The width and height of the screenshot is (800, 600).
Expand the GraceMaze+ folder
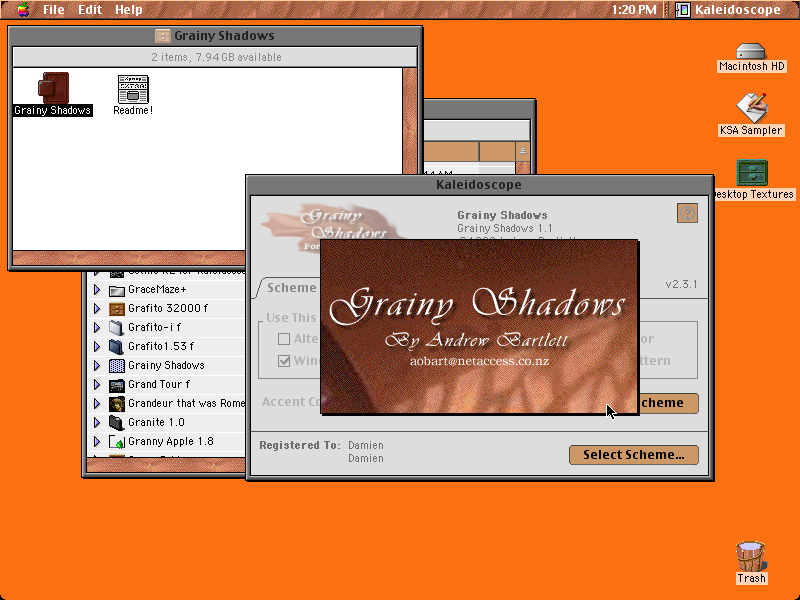pyautogui.click(x=97, y=289)
